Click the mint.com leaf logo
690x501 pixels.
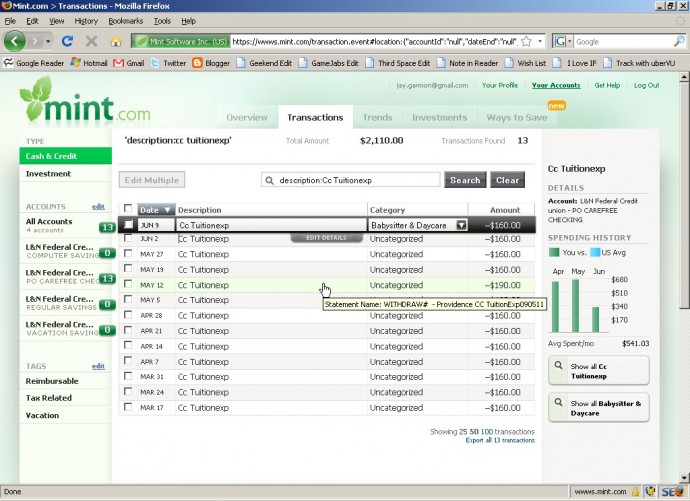pos(84,99)
